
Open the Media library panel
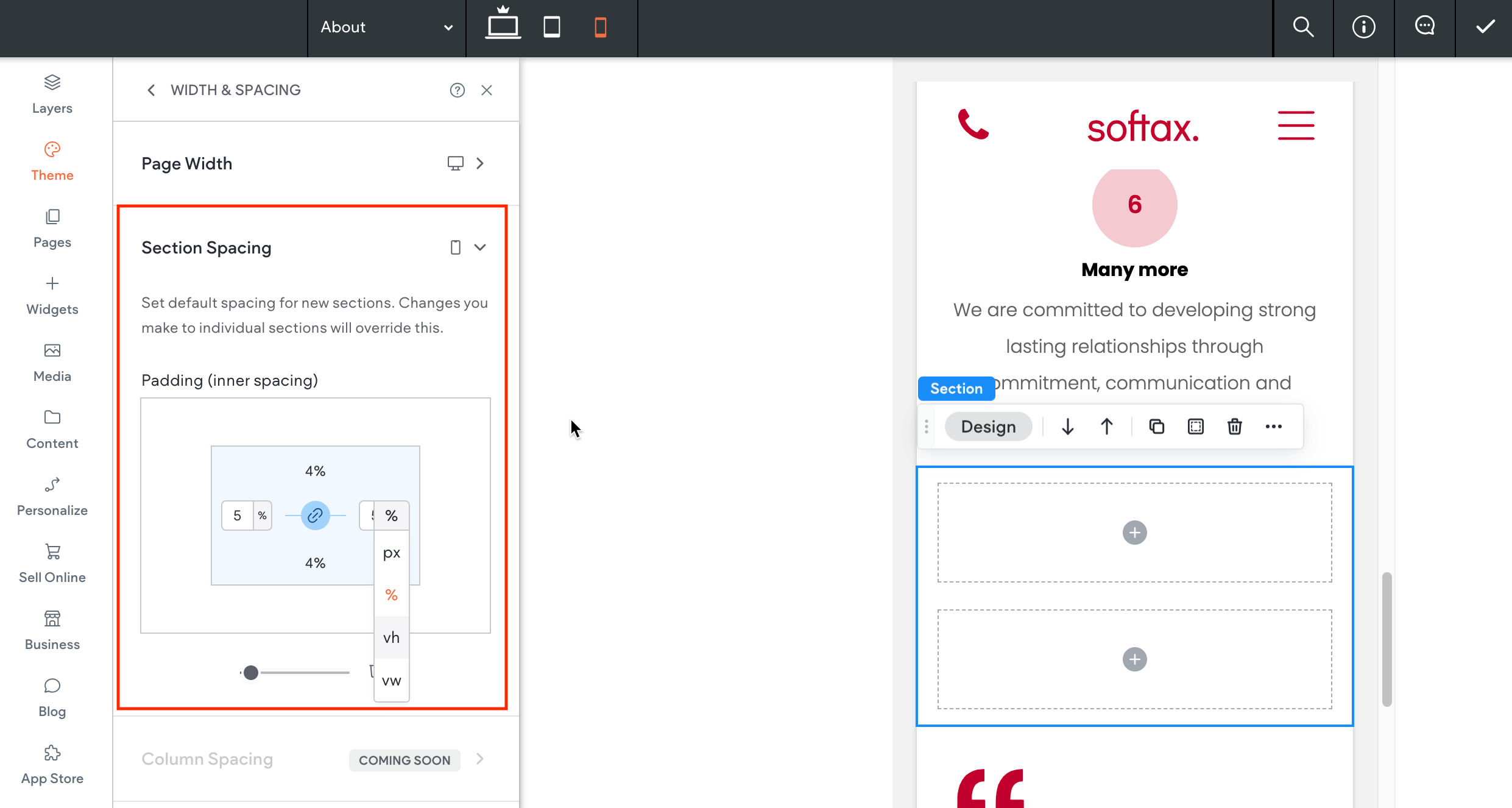coord(52,361)
